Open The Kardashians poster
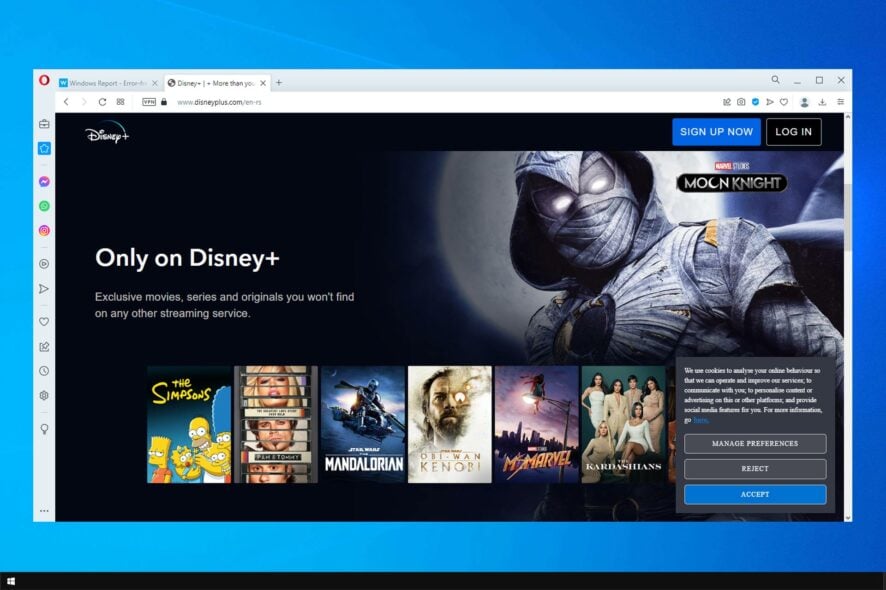Viewport: 886px width, 590px height. 623,424
